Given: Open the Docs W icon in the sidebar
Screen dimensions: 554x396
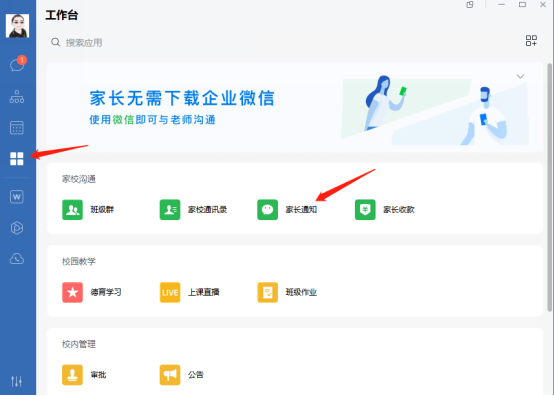Looking at the screenshot, I should pos(17,196).
